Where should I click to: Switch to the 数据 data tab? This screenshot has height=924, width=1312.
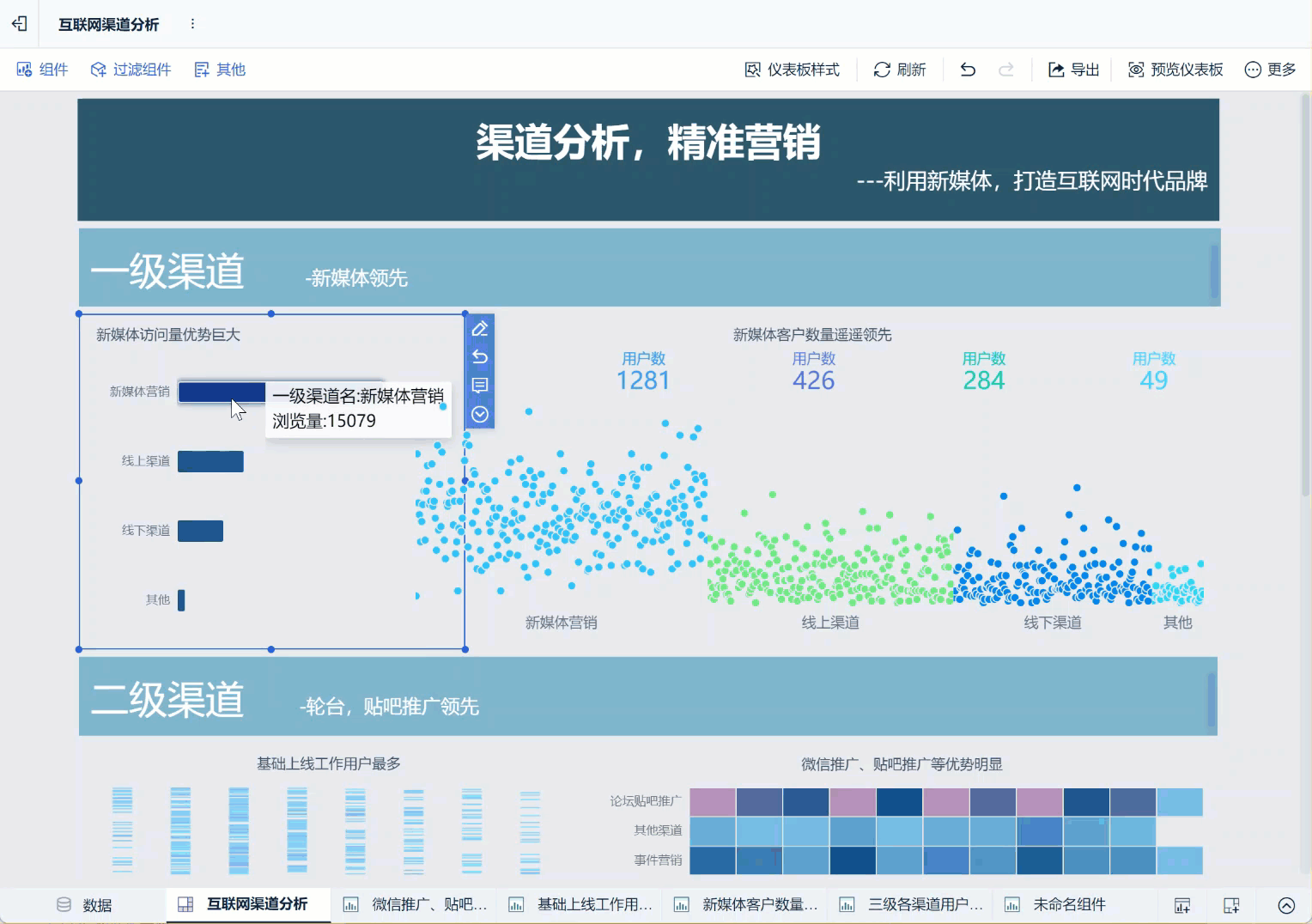pyautogui.click(x=84, y=905)
